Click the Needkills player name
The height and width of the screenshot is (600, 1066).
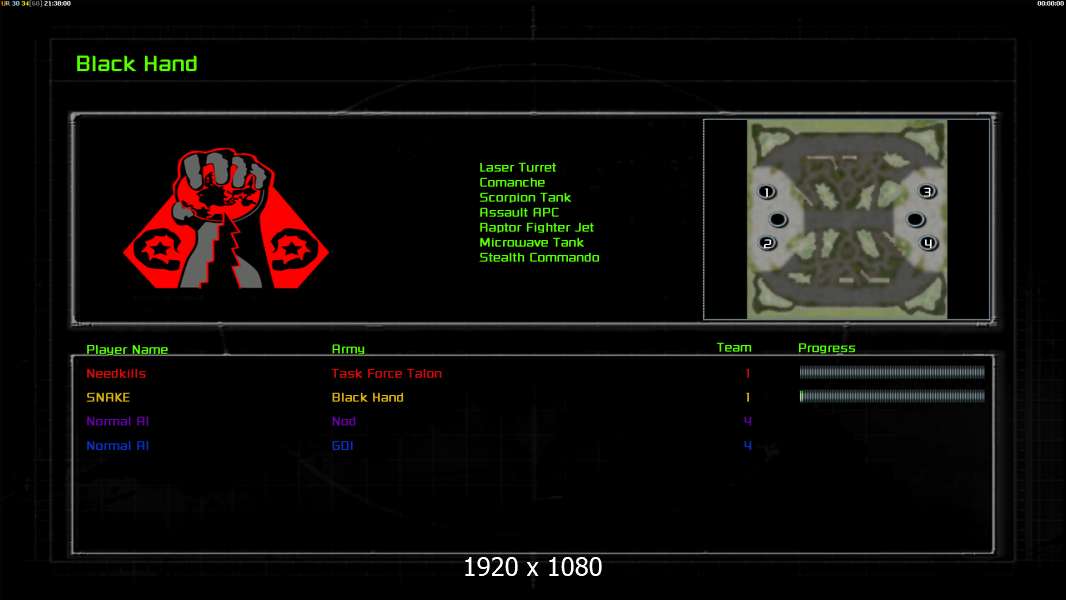[x=116, y=374]
